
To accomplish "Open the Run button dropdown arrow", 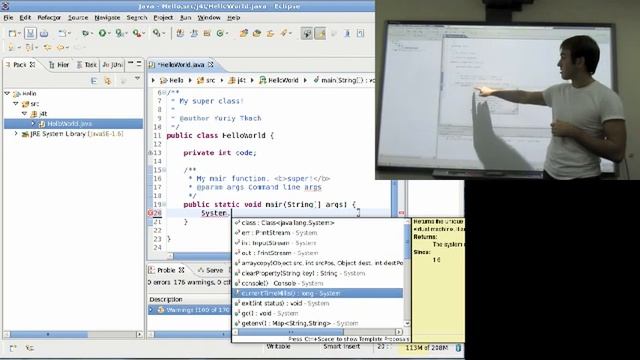I will (109, 34).
